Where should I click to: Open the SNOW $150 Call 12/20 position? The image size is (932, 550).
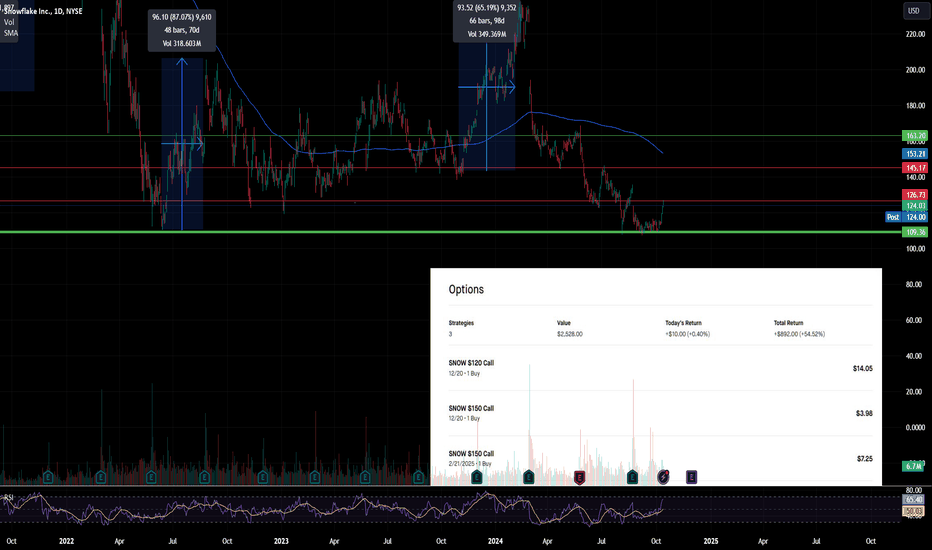click(660, 413)
